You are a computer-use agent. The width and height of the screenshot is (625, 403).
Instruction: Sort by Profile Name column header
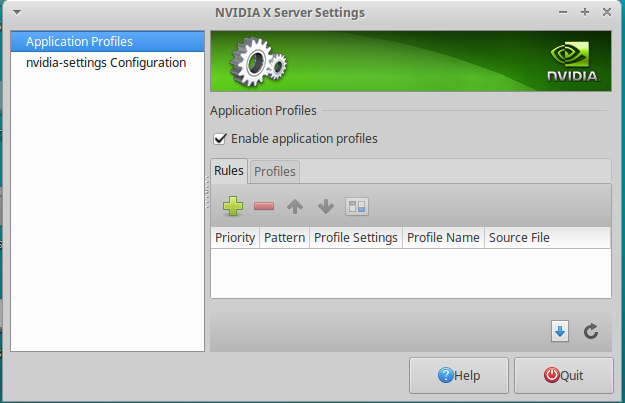(443, 238)
